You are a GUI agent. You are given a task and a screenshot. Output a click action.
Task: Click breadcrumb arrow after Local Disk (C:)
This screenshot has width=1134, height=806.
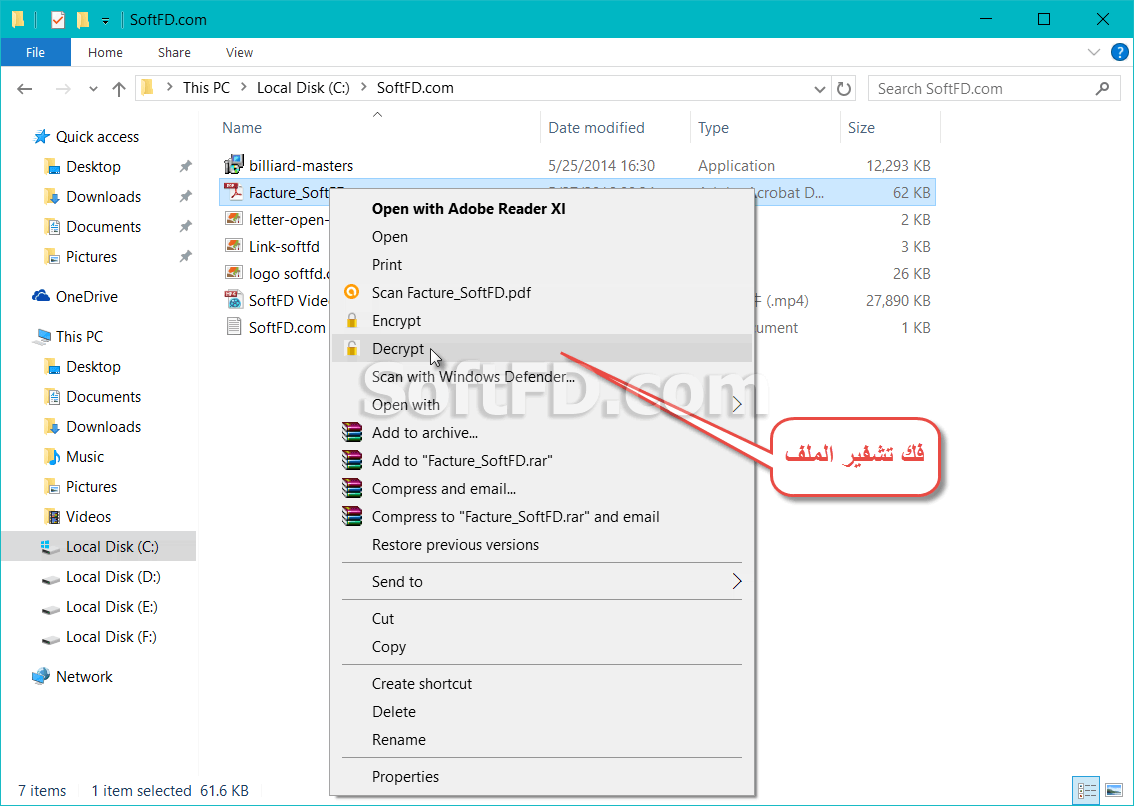363,88
